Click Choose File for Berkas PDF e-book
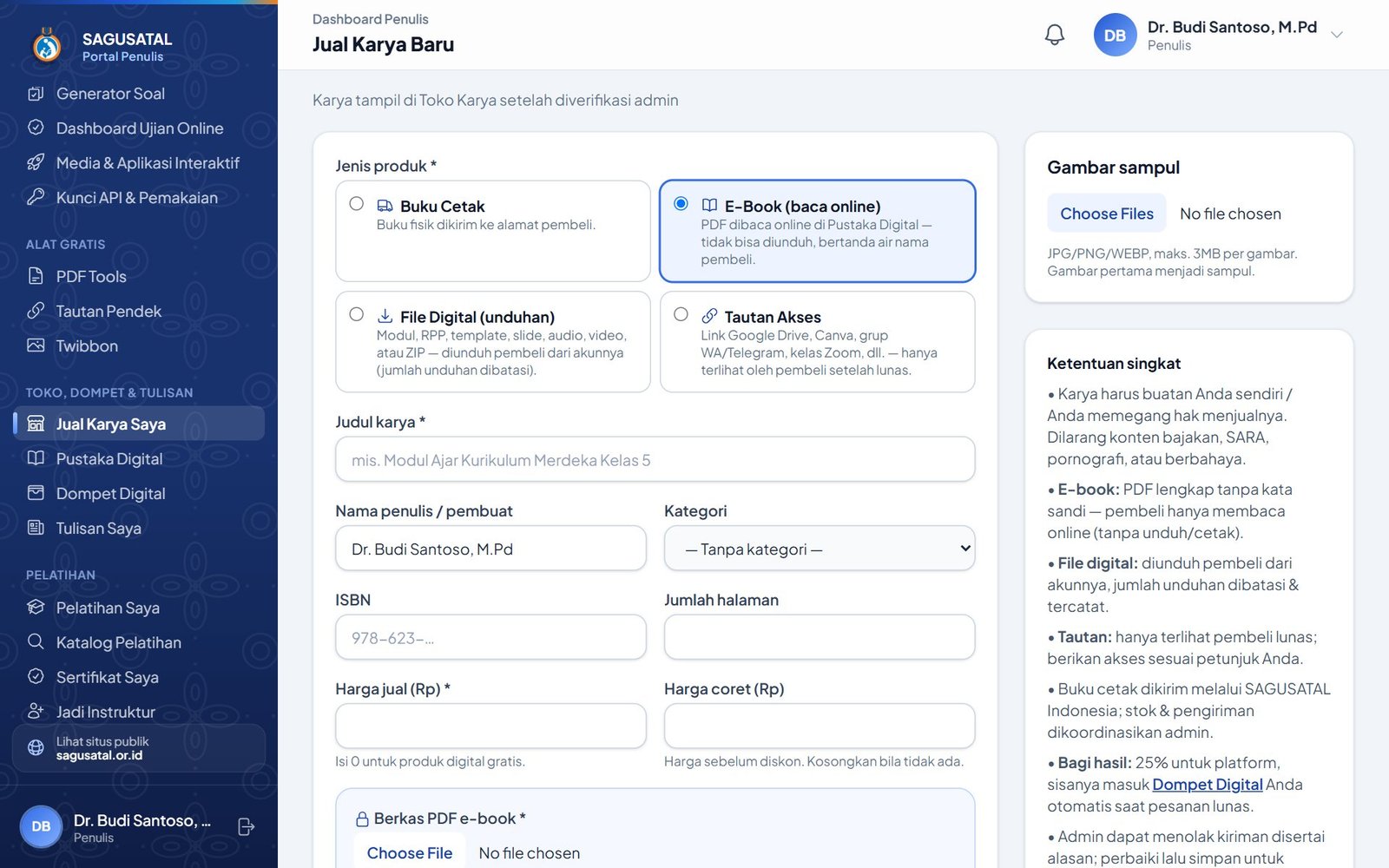The width and height of the screenshot is (1389, 868). (410, 852)
